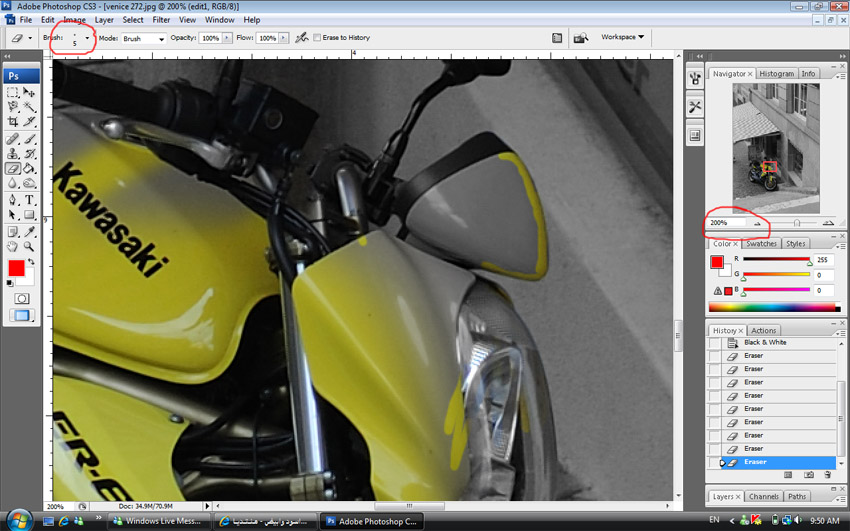Click the Go to Bridge icon
The height and width of the screenshot is (531, 850).
tap(581, 38)
